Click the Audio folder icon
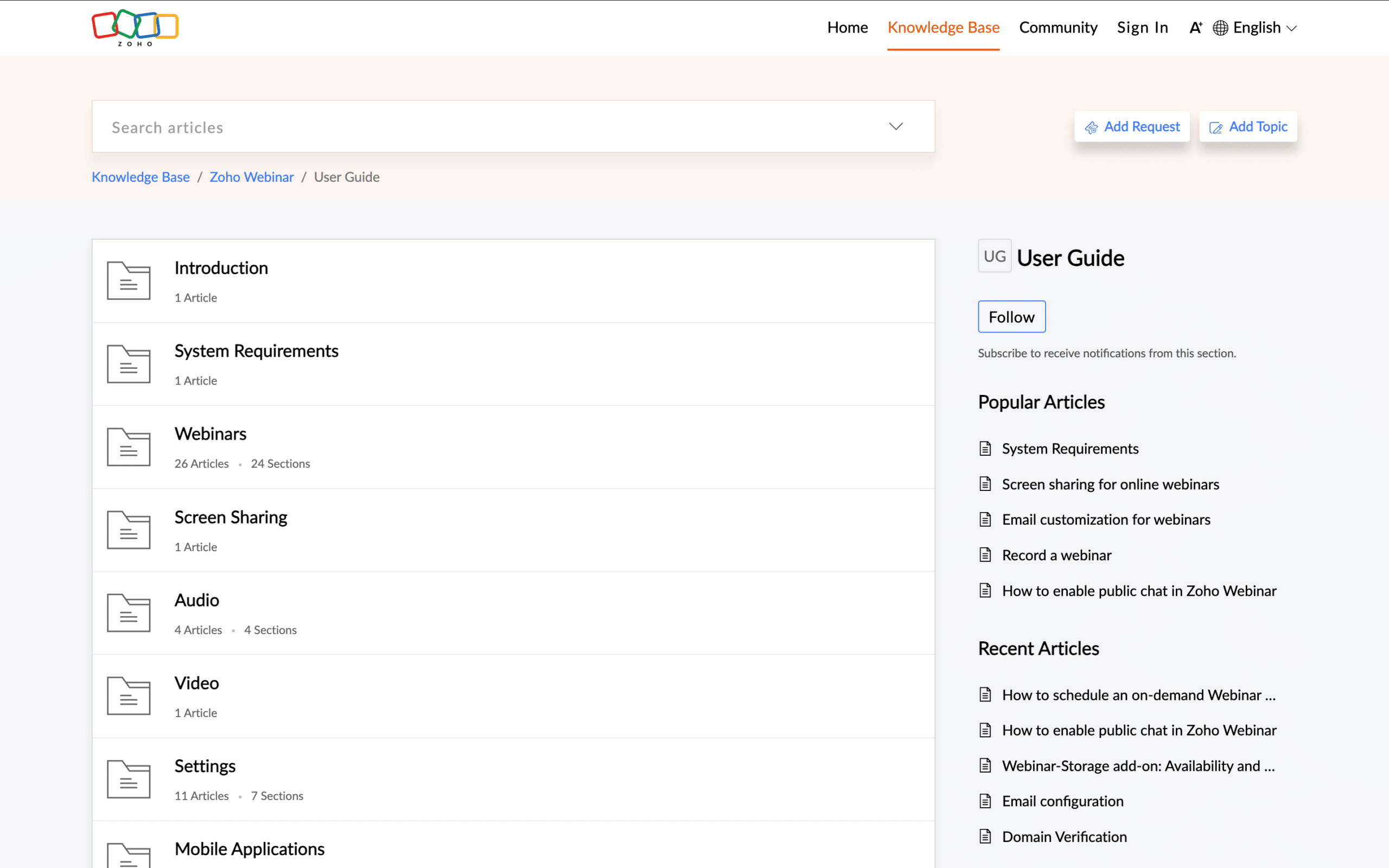 [x=129, y=612]
